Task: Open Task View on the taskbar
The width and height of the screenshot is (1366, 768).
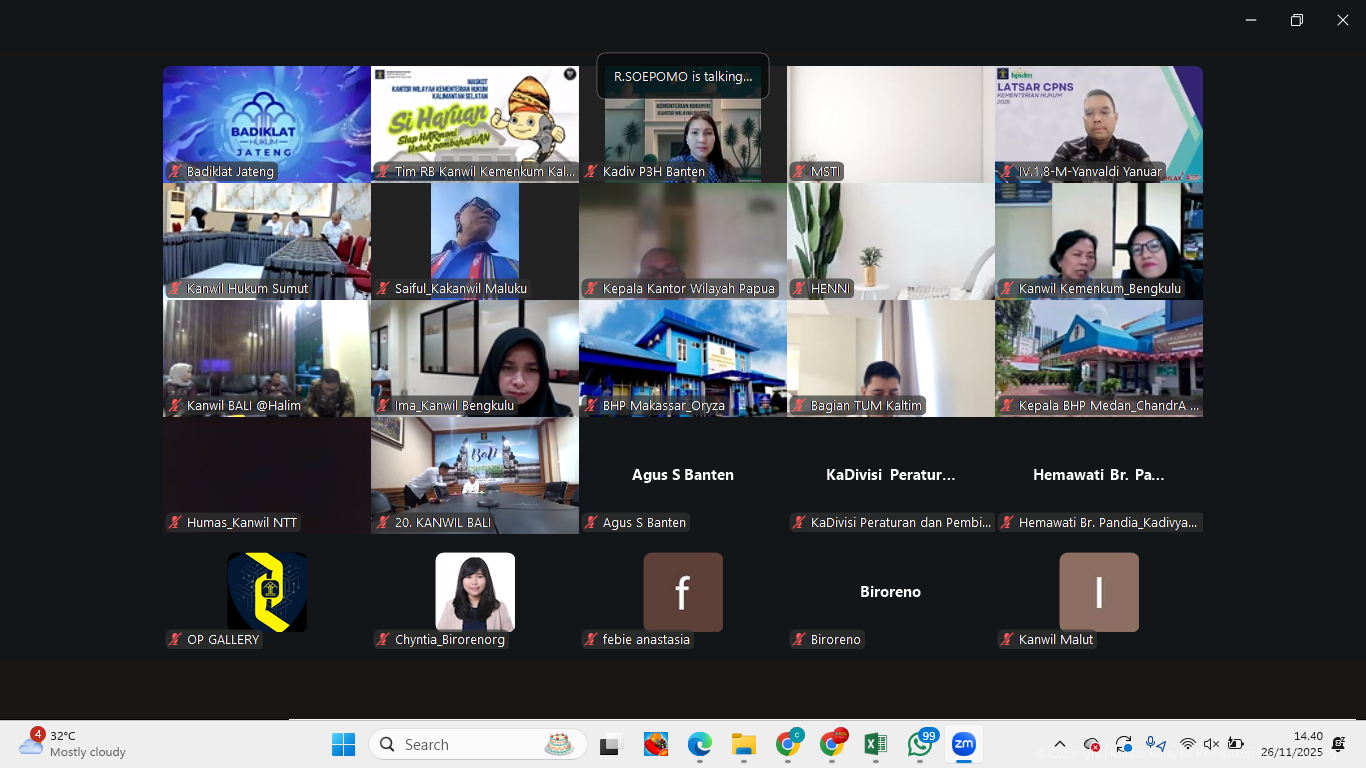Action: 609,744
